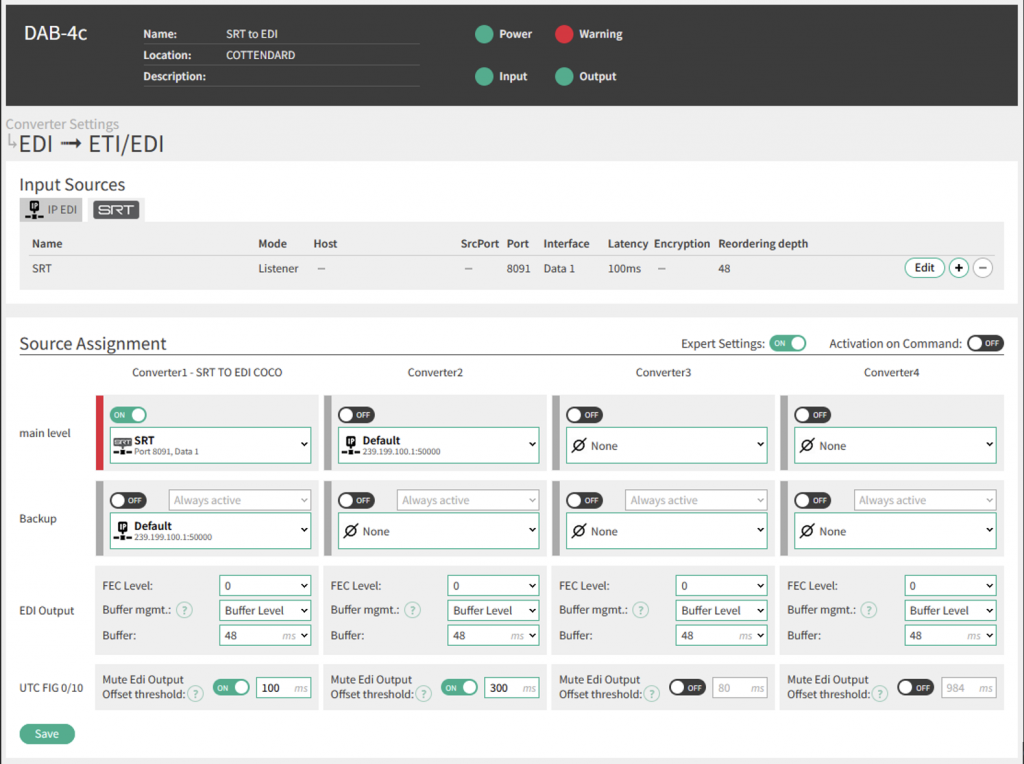Enable Converter2 Backup switch

click(x=357, y=500)
